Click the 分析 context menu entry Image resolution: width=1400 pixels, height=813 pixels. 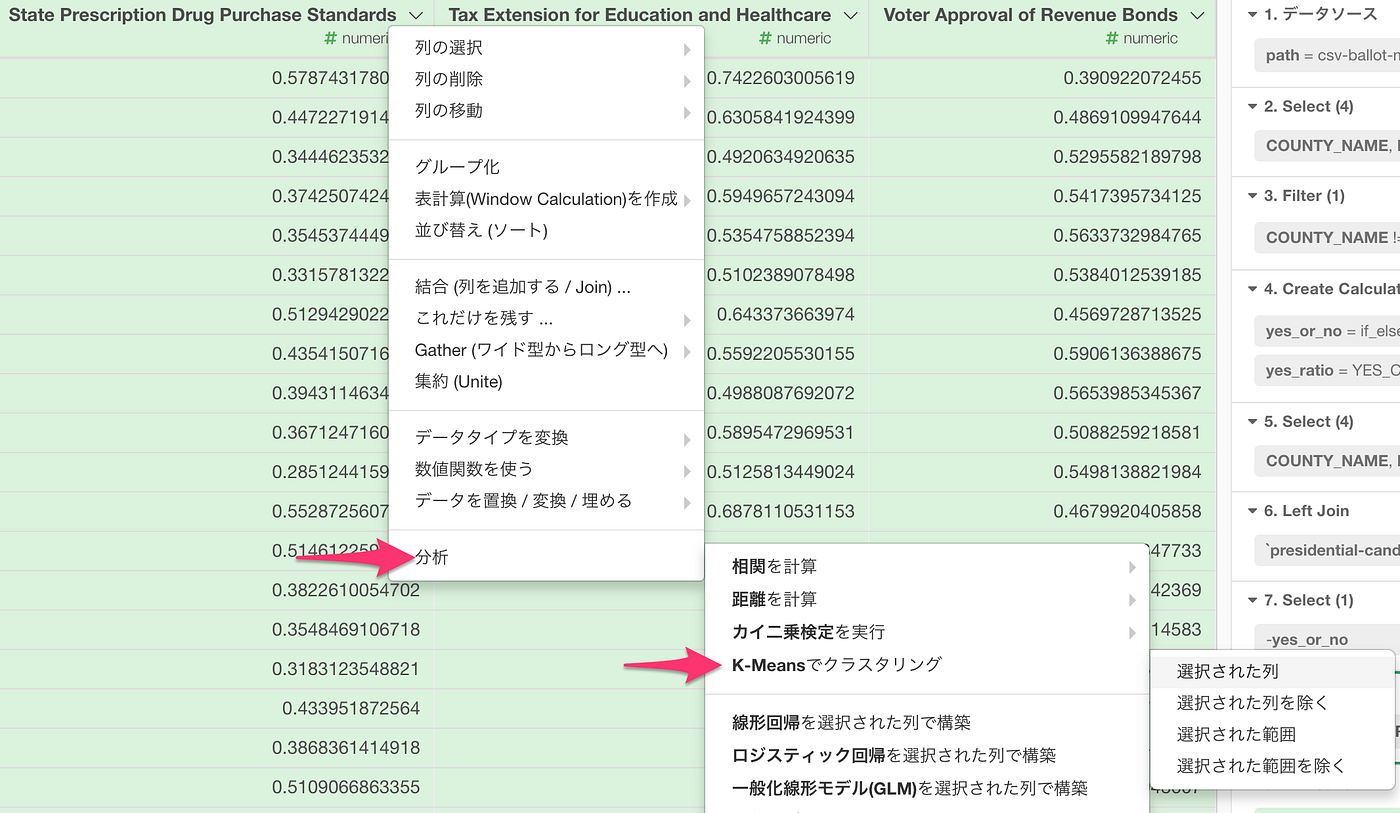click(430, 556)
